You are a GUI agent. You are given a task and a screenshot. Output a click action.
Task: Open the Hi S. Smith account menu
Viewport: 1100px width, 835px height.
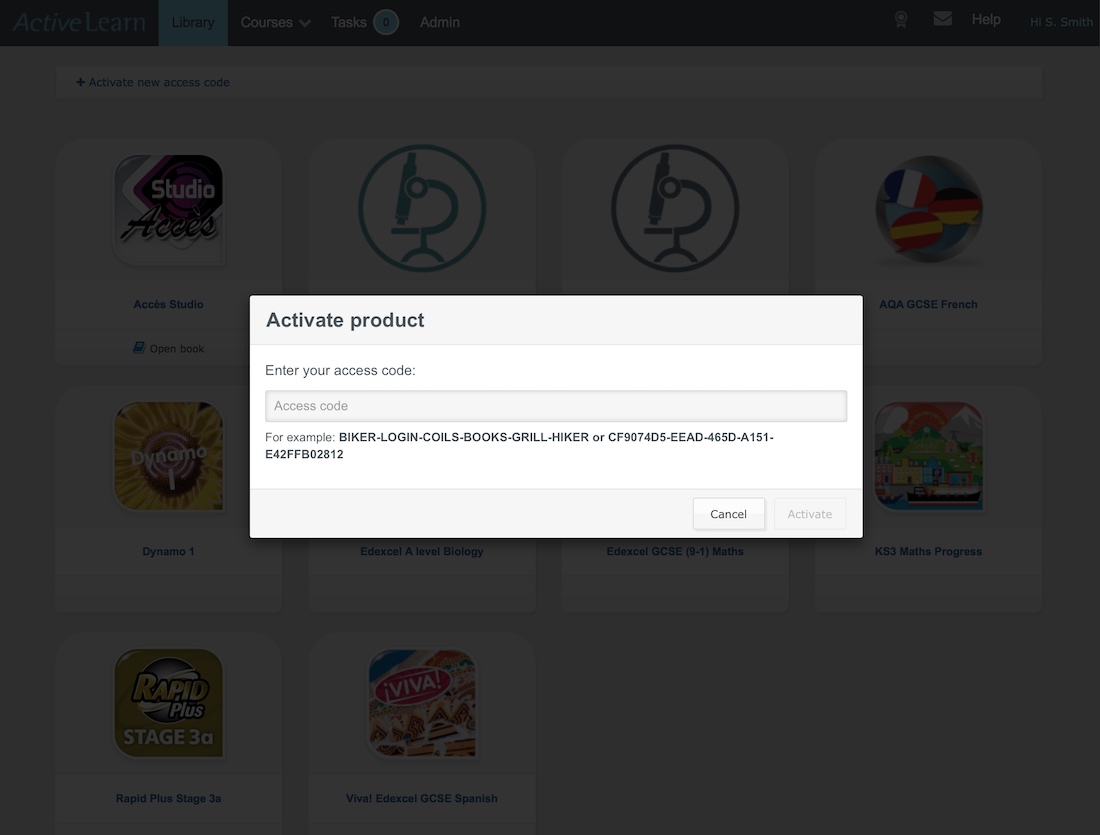[x=1061, y=22]
